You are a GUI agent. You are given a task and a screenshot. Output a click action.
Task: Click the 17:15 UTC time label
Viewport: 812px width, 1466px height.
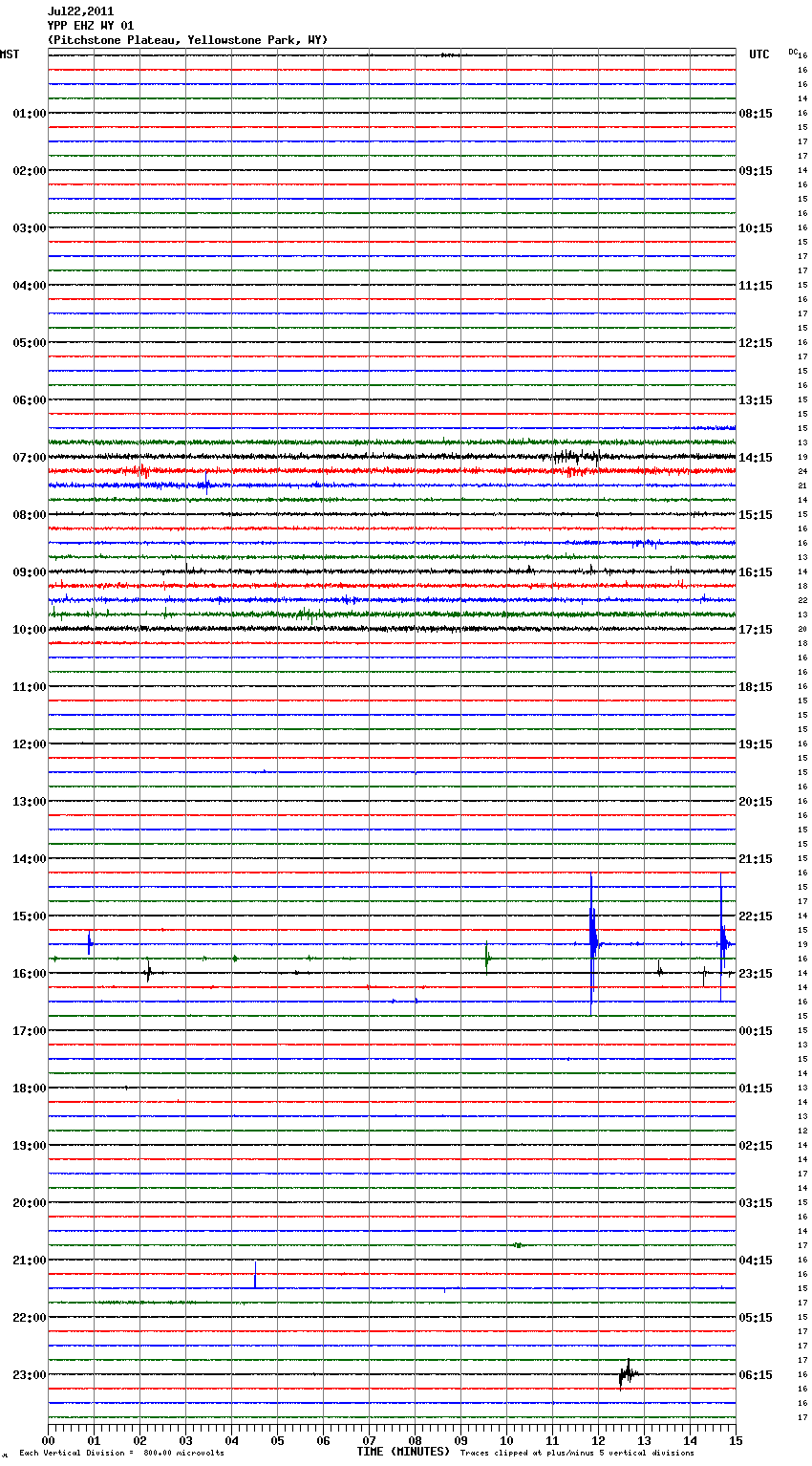tap(756, 630)
